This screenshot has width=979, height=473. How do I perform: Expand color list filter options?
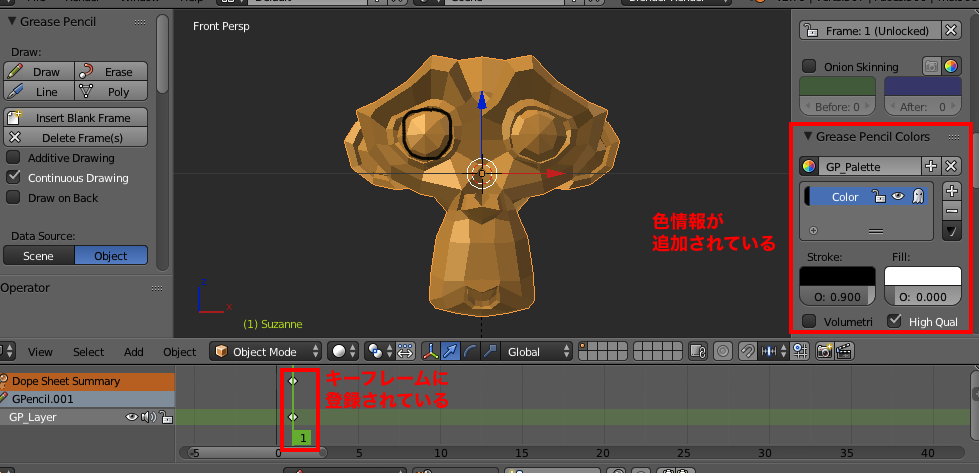pyautogui.click(x=813, y=230)
